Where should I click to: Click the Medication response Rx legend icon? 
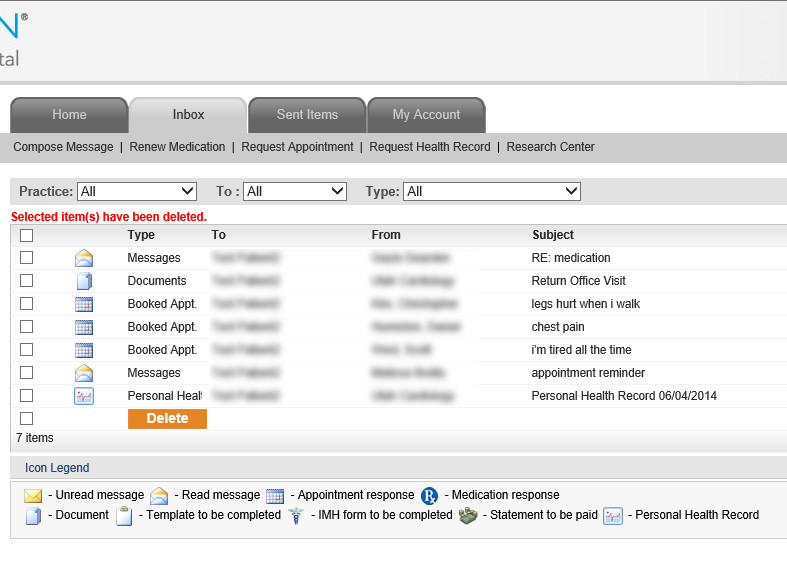429,495
